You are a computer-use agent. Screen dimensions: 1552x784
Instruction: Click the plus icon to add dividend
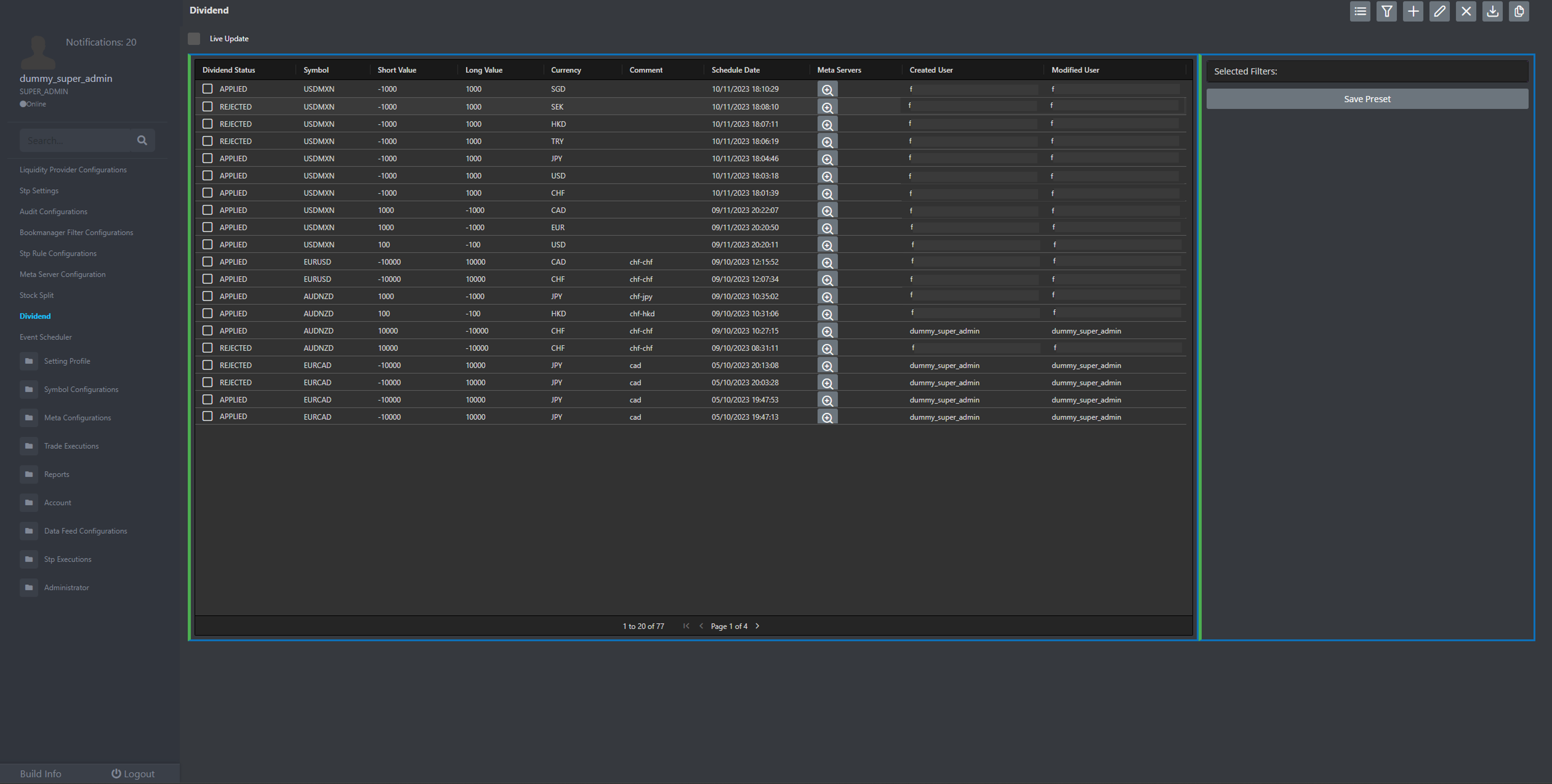[x=1413, y=11]
